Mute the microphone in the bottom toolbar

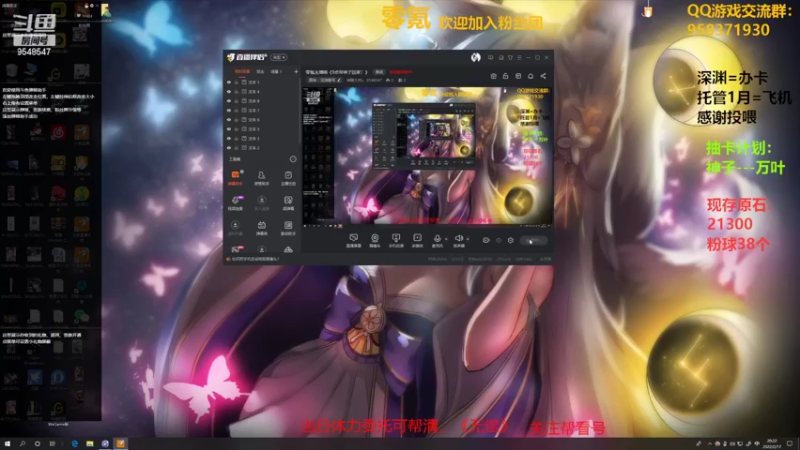pyautogui.click(x=437, y=239)
